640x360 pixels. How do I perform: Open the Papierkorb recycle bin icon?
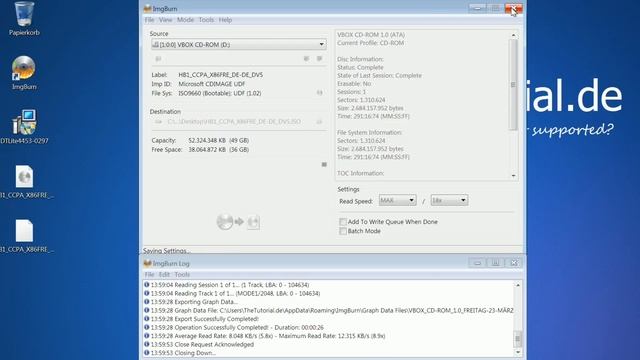[x=24, y=18]
